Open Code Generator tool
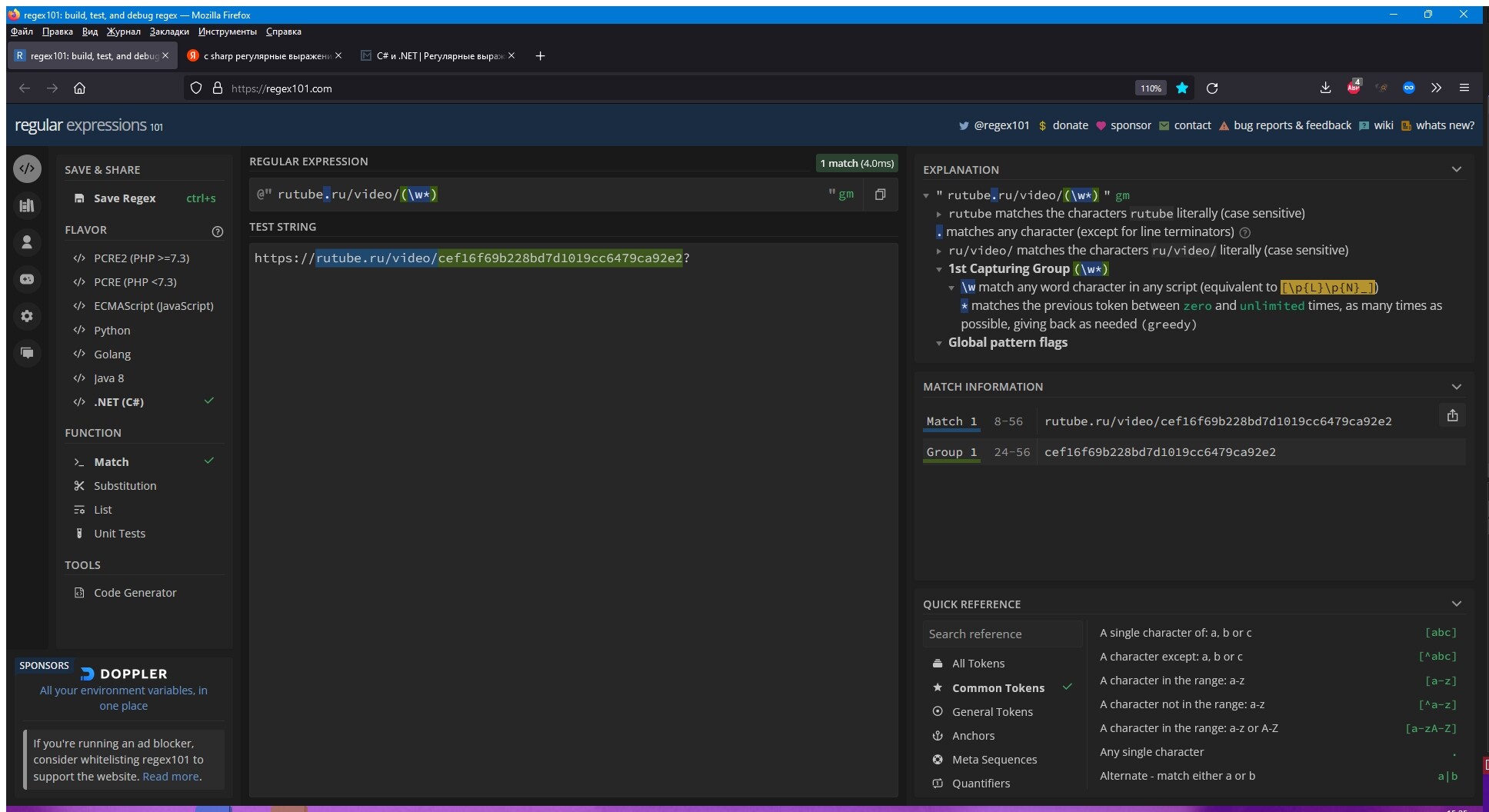The width and height of the screenshot is (1489, 812). click(135, 593)
